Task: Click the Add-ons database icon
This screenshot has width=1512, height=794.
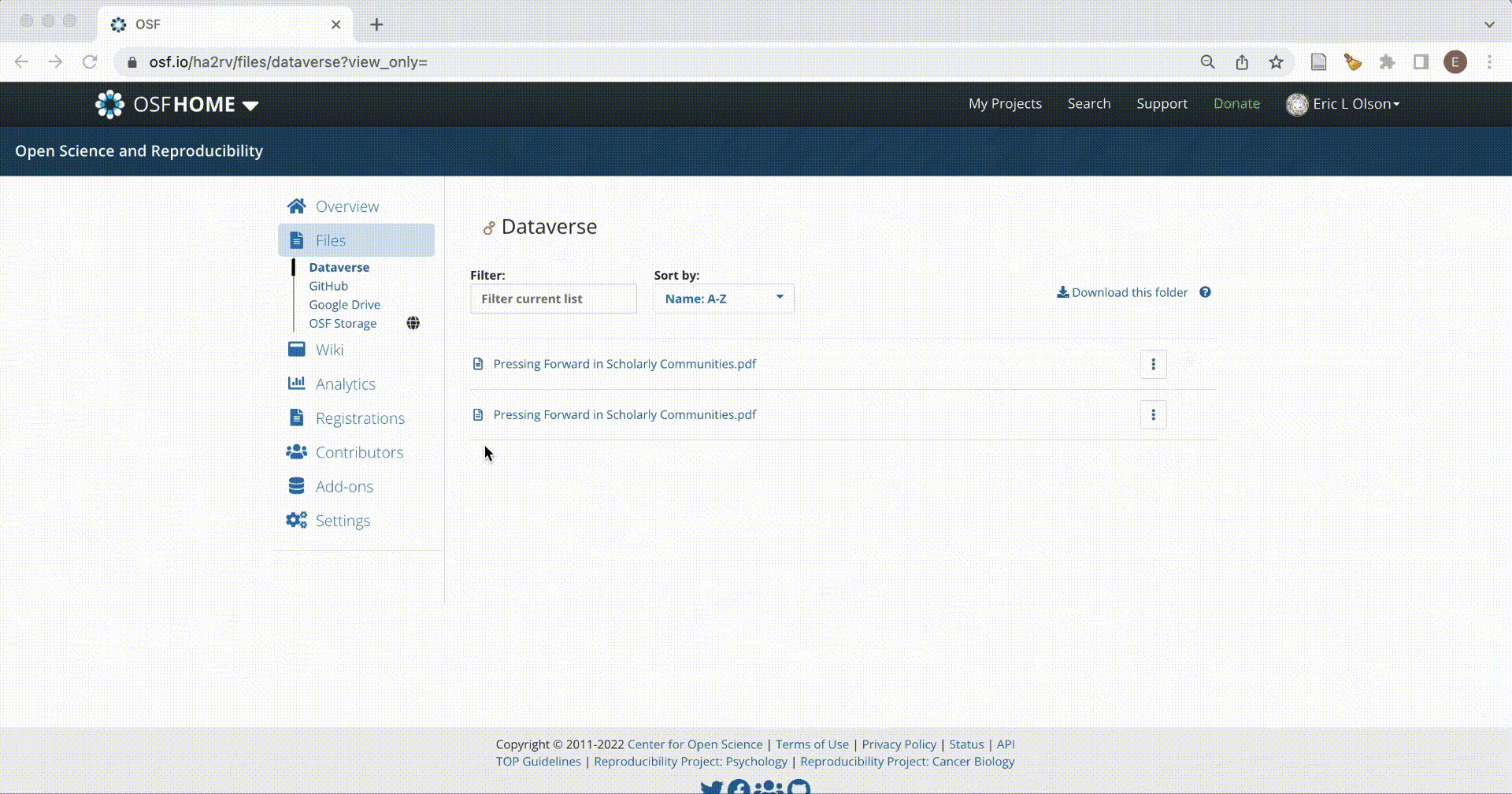Action: pyautogui.click(x=296, y=486)
